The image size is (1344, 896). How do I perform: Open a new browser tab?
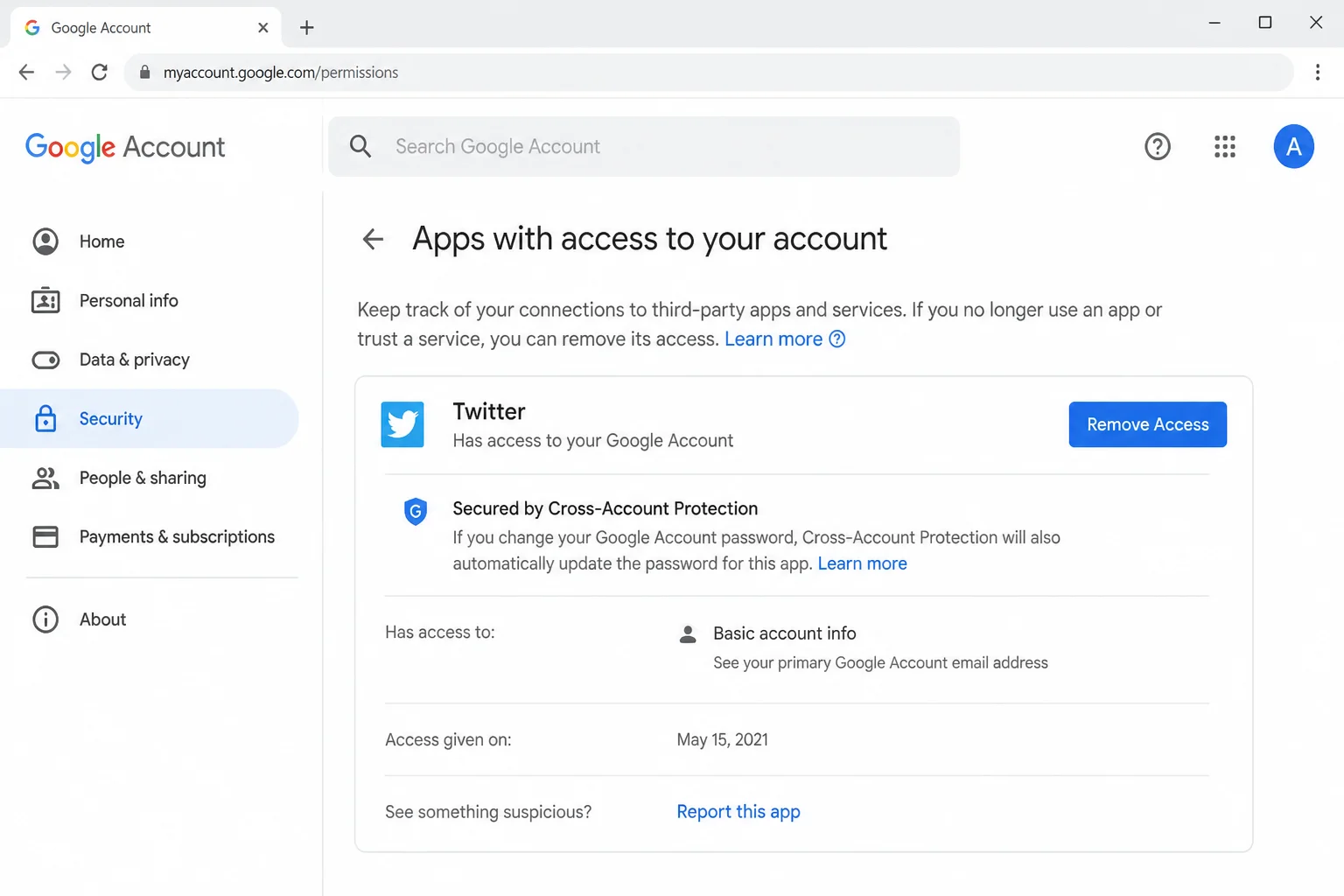pos(306,28)
